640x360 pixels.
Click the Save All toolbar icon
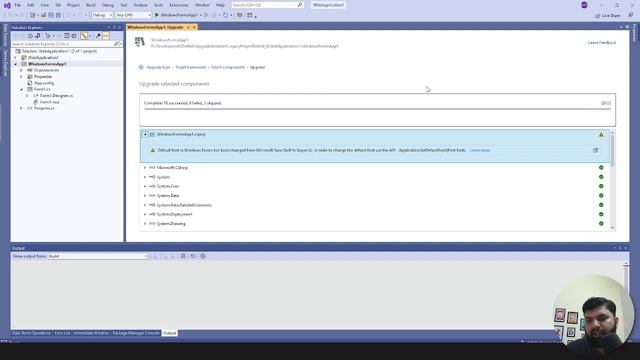(x=58, y=15)
